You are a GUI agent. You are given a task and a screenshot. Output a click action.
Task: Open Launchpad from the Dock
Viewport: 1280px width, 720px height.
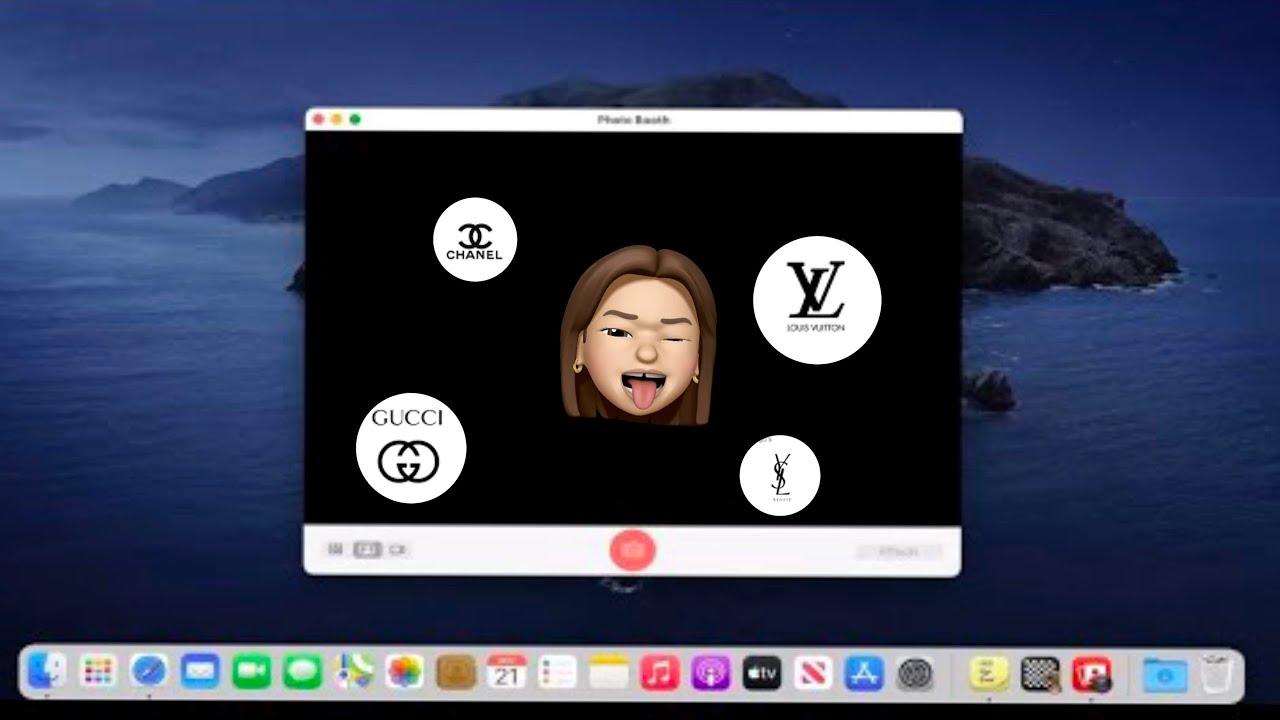[x=98, y=672]
